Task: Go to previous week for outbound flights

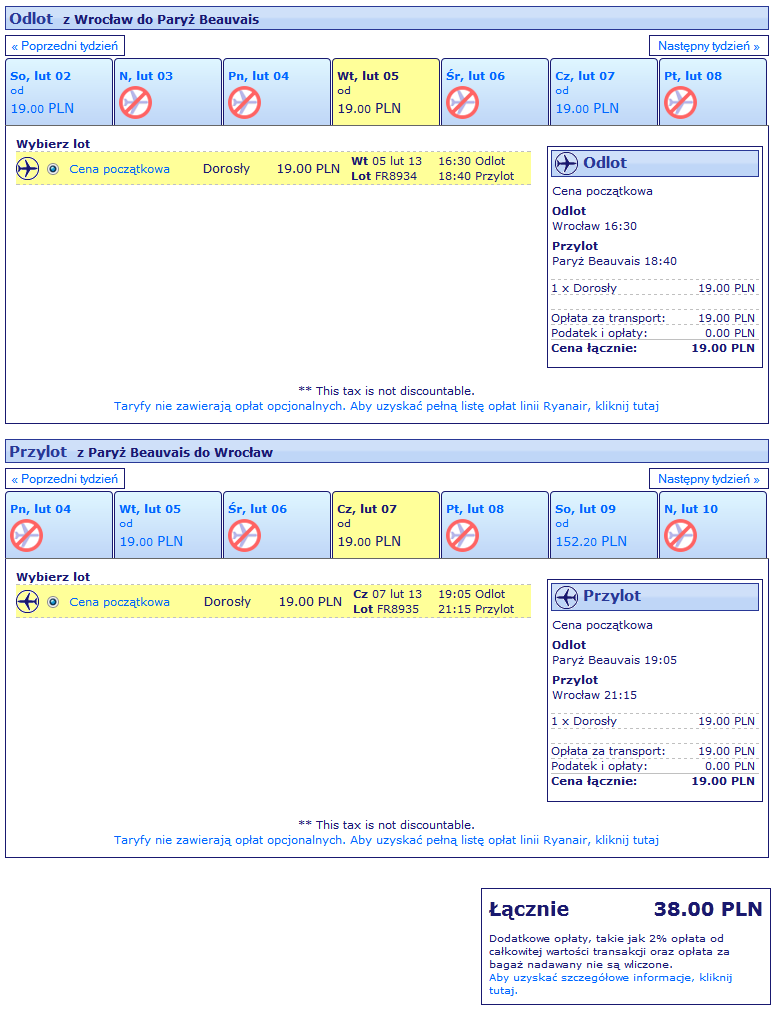Action: (x=65, y=46)
